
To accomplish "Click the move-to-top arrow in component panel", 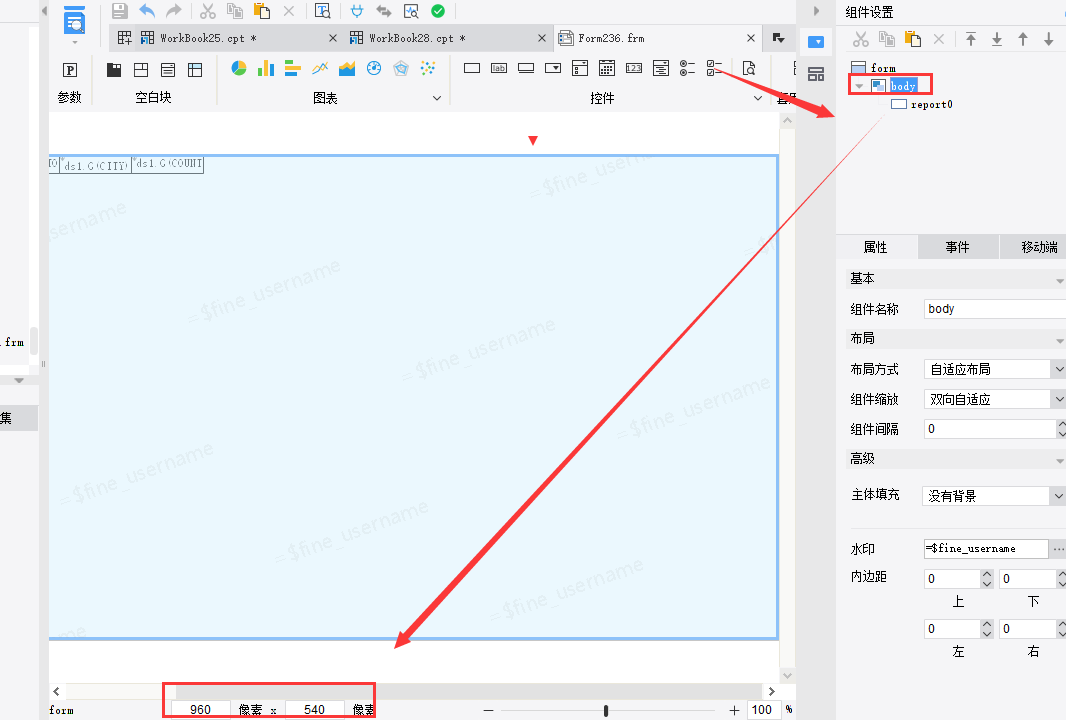I will click(971, 39).
